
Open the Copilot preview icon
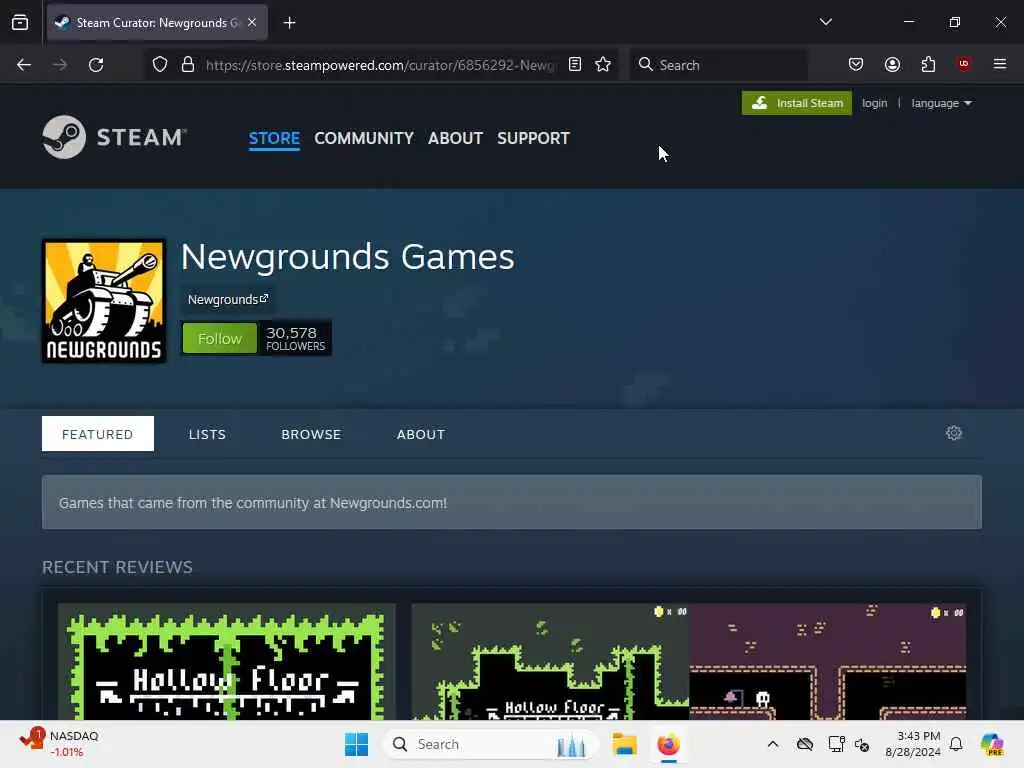click(992, 744)
